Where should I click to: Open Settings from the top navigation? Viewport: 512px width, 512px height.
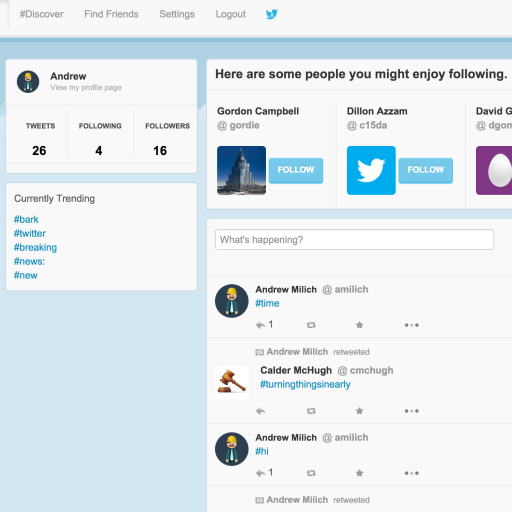177,14
